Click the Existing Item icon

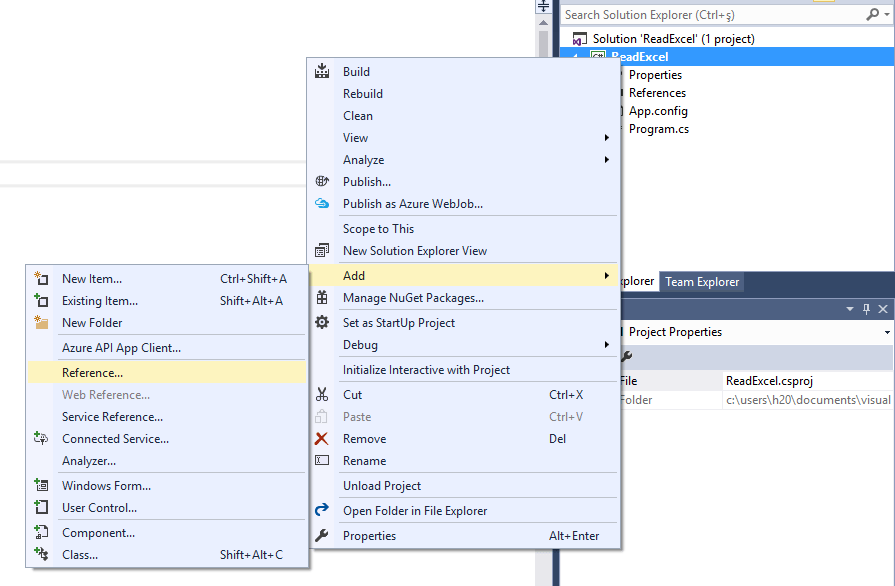41,300
